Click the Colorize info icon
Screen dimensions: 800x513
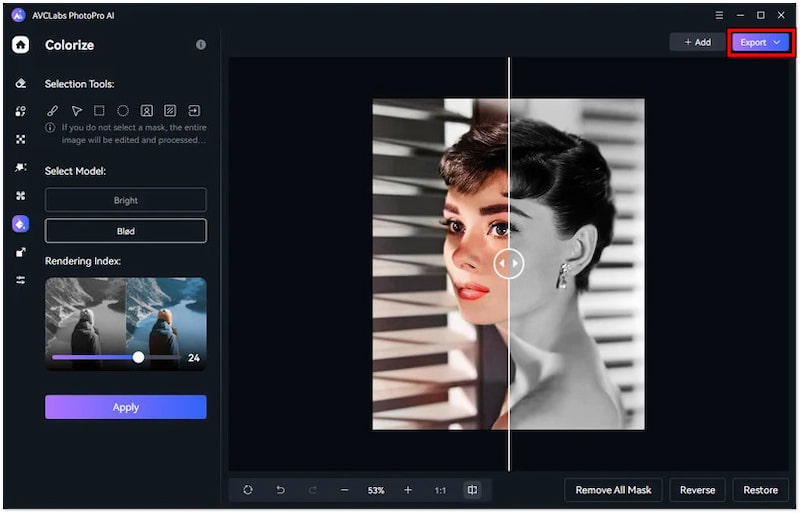coord(201,45)
